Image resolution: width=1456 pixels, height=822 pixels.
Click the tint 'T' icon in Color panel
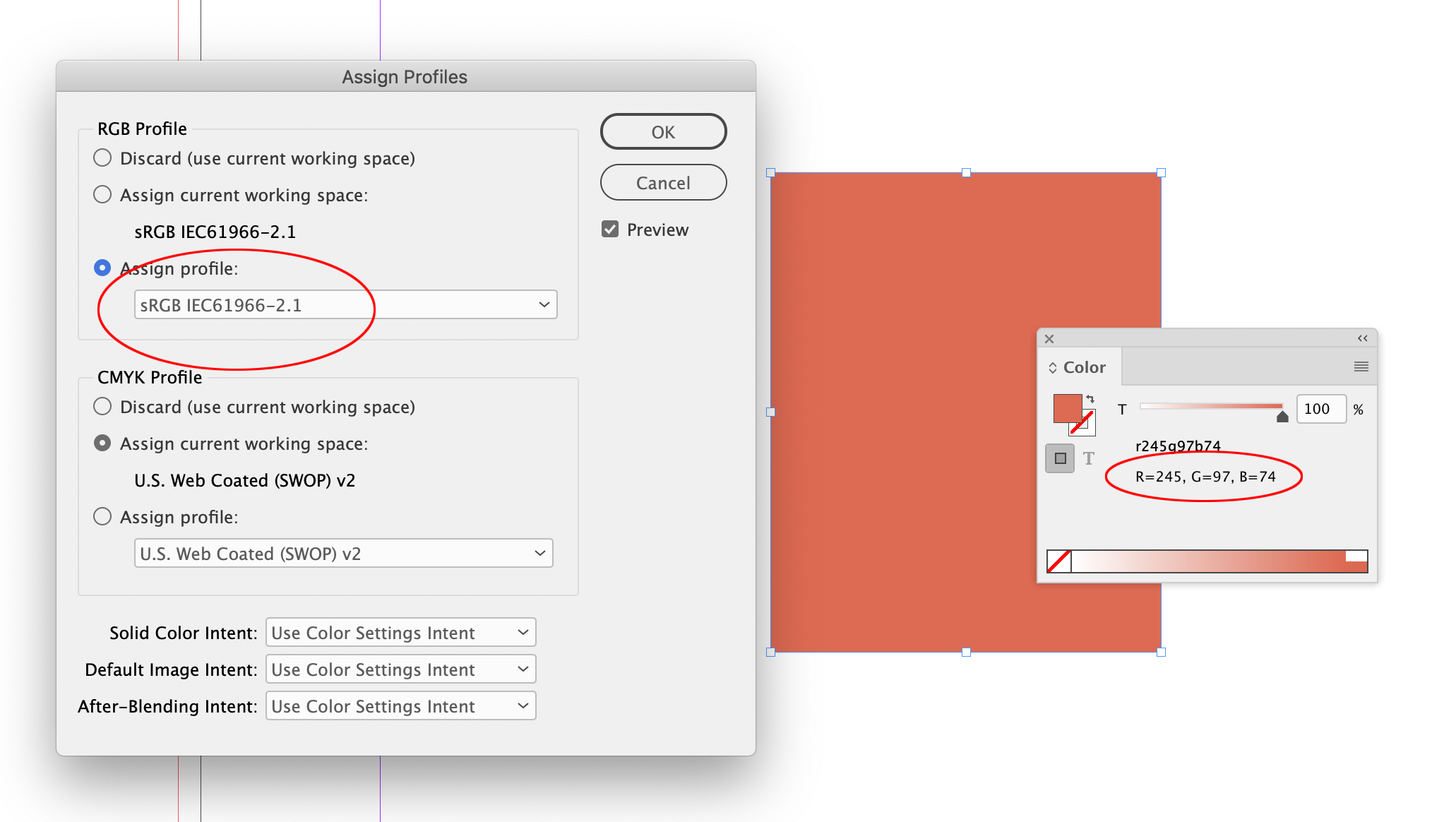click(1122, 408)
